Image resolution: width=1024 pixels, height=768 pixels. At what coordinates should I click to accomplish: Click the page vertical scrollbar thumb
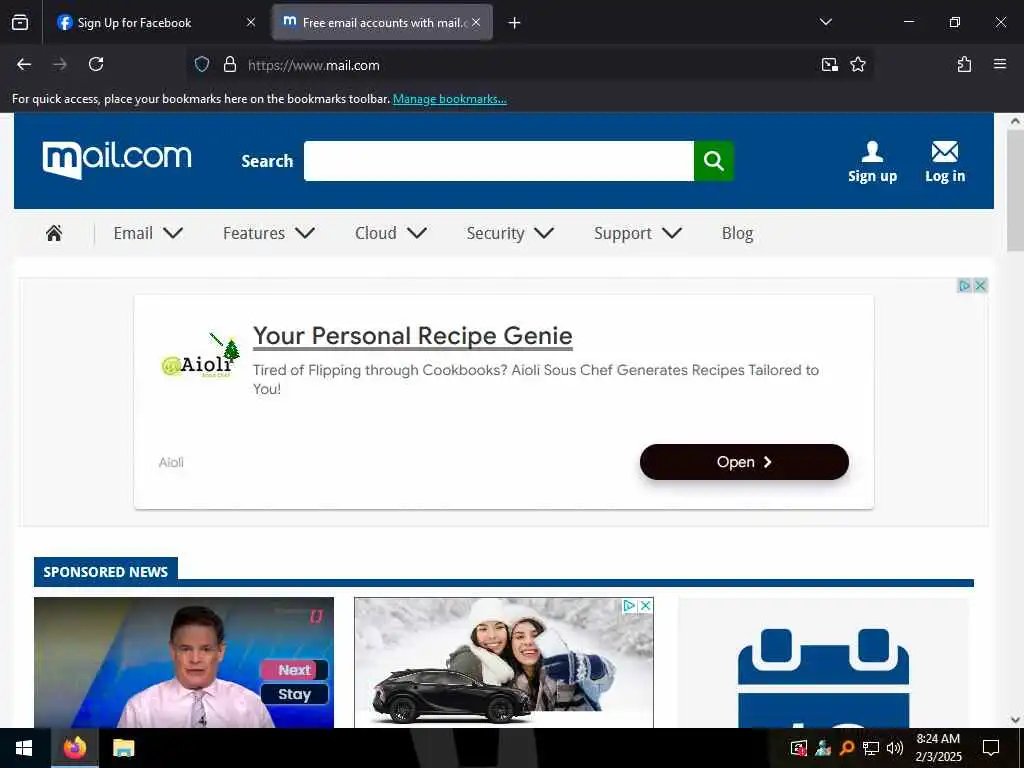[x=1016, y=190]
